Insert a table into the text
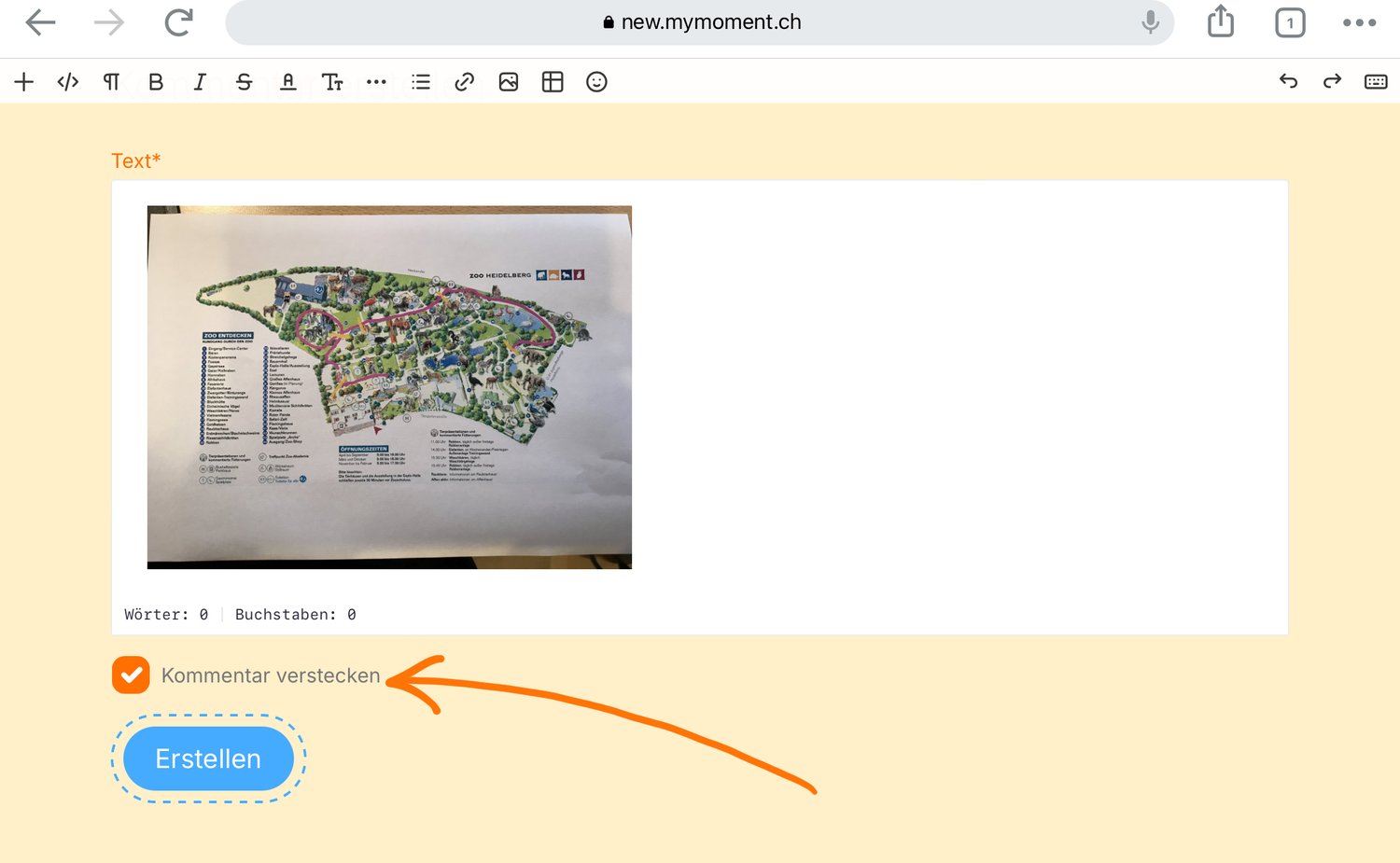This screenshot has width=1400, height=863. [553, 82]
